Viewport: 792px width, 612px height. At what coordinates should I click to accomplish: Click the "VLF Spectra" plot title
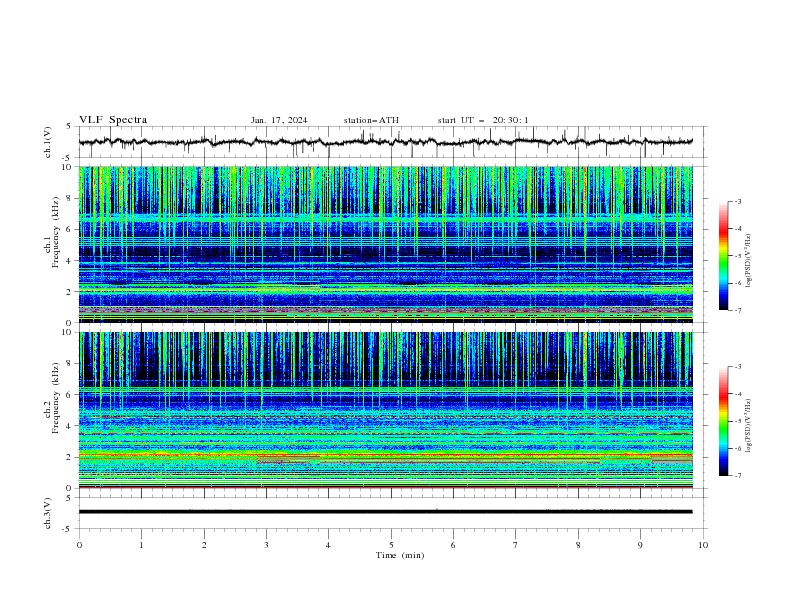[x=113, y=120]
